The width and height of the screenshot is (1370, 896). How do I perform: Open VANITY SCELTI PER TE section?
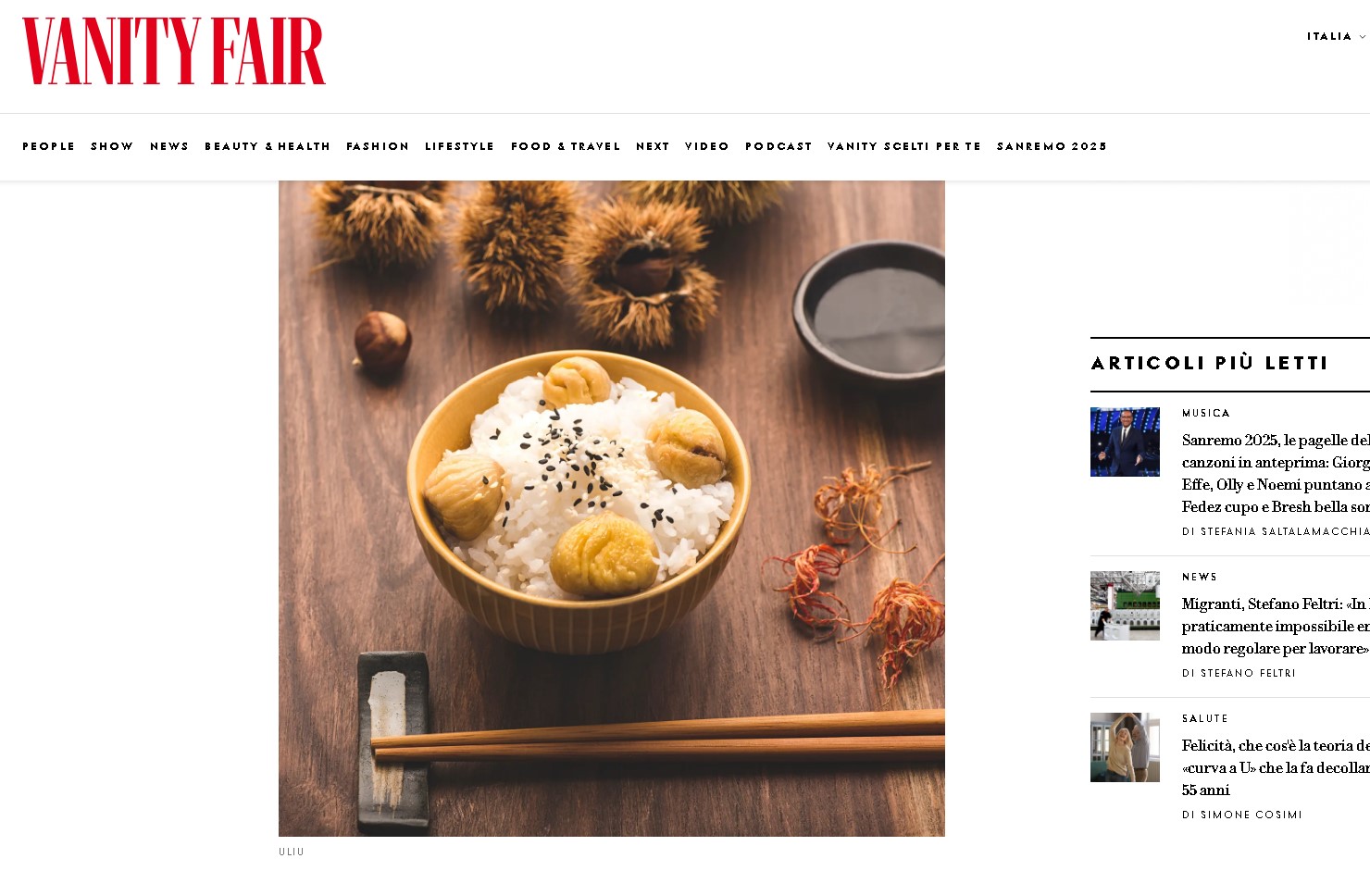click(x=904, y=146)
